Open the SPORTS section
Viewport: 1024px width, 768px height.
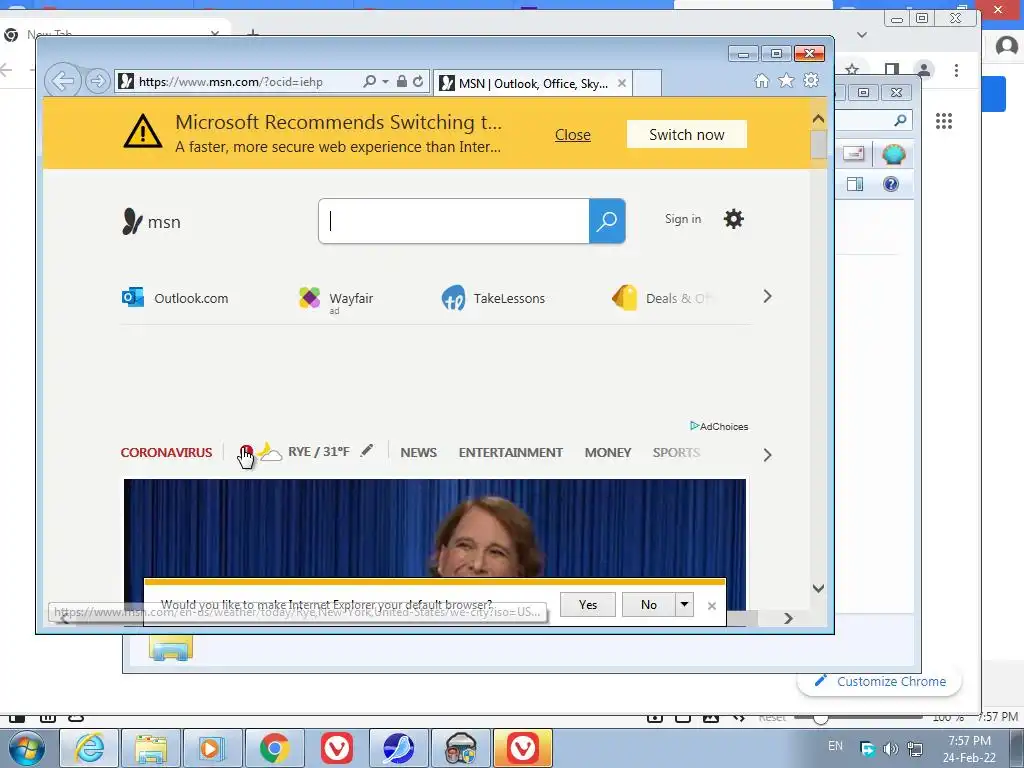coord(677,452)
